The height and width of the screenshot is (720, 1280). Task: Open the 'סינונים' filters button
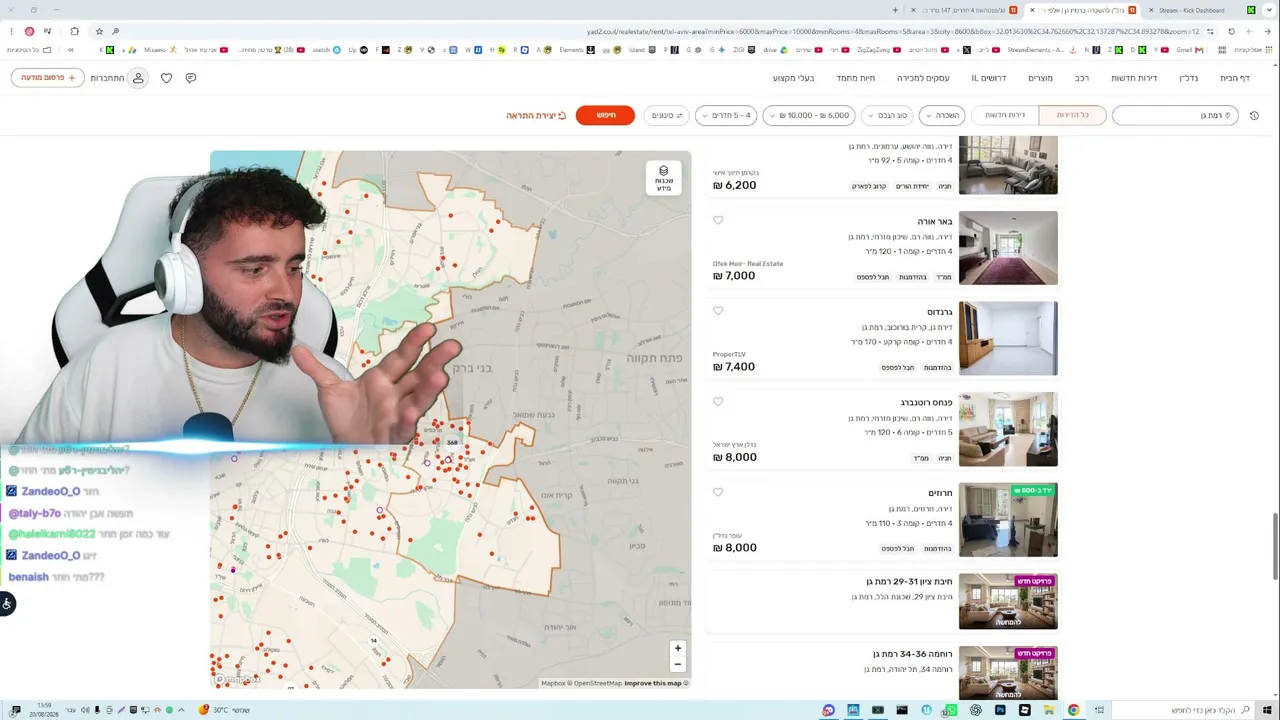point(666,115)
